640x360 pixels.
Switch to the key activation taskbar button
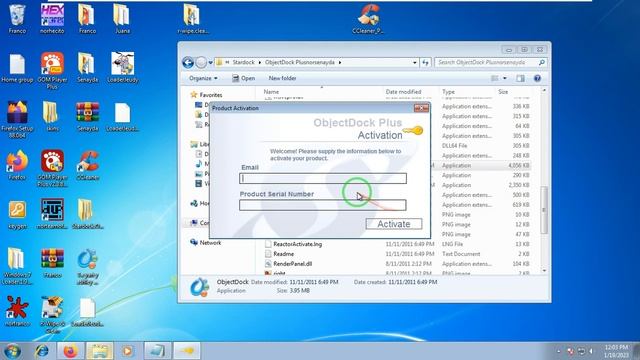tap(187, 351)
